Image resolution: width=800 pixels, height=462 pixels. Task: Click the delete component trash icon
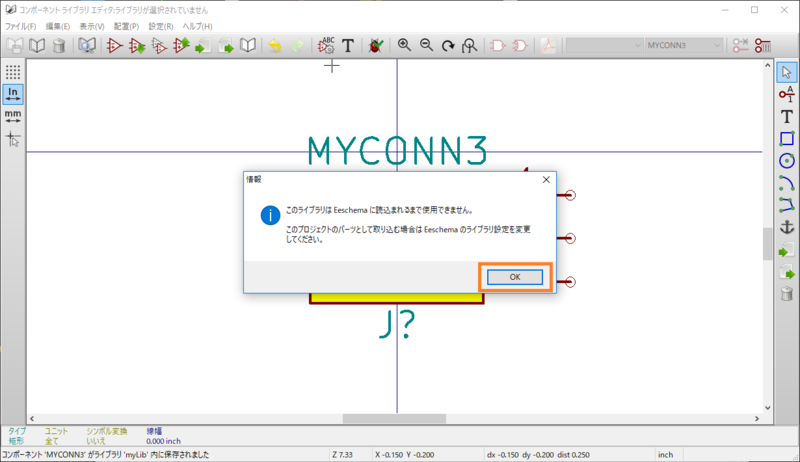point(59,45)
